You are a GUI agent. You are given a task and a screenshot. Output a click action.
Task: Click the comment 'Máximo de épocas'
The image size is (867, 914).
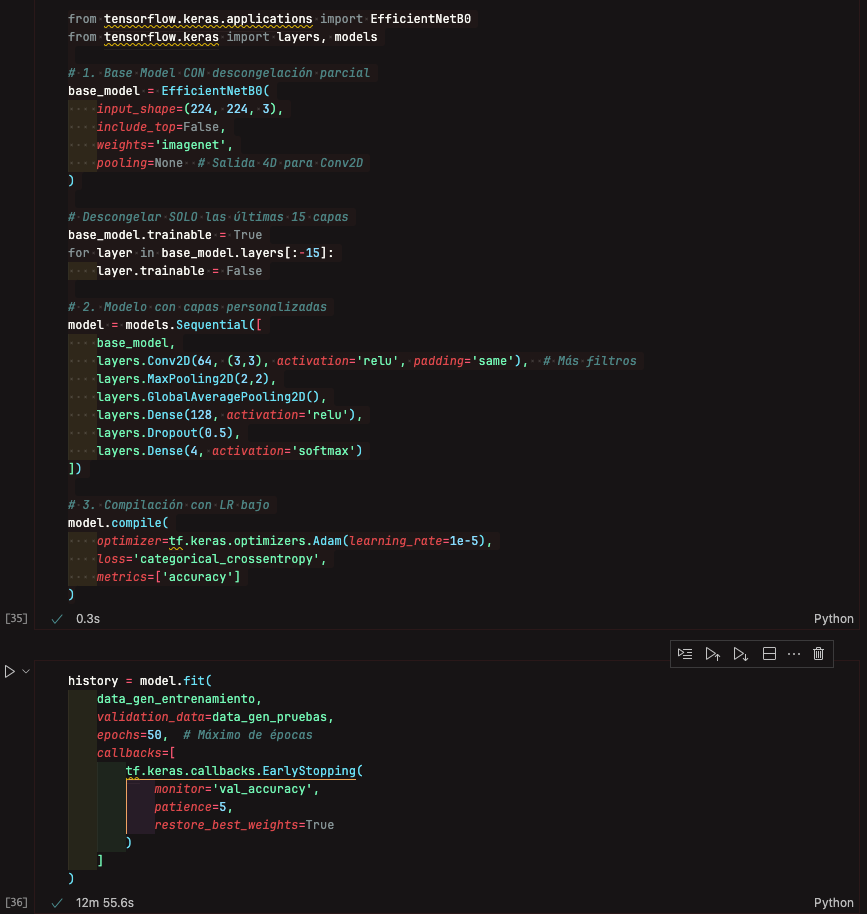pyautogui.click(x=255, y=735)
